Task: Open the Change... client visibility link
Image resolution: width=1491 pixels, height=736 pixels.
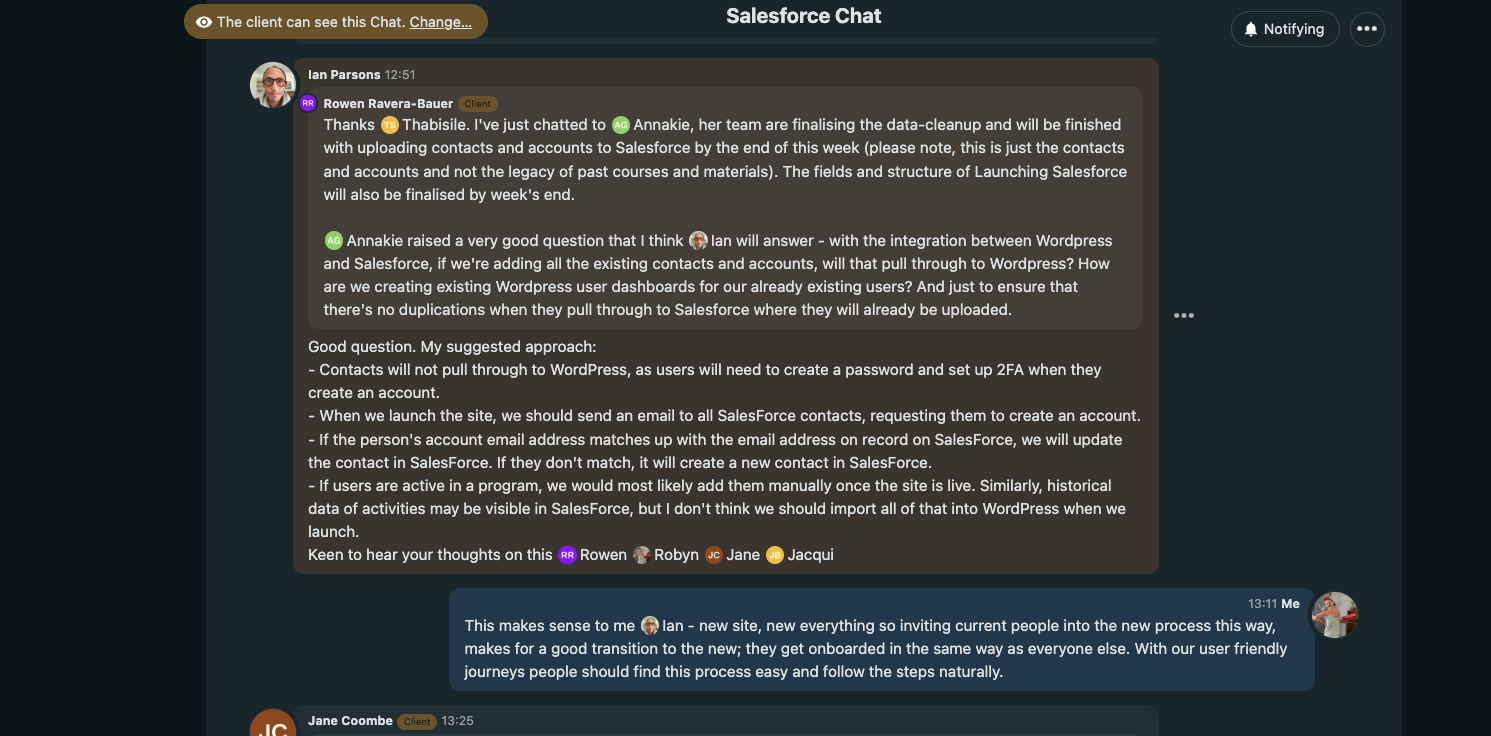Action: tap(440, 22)
